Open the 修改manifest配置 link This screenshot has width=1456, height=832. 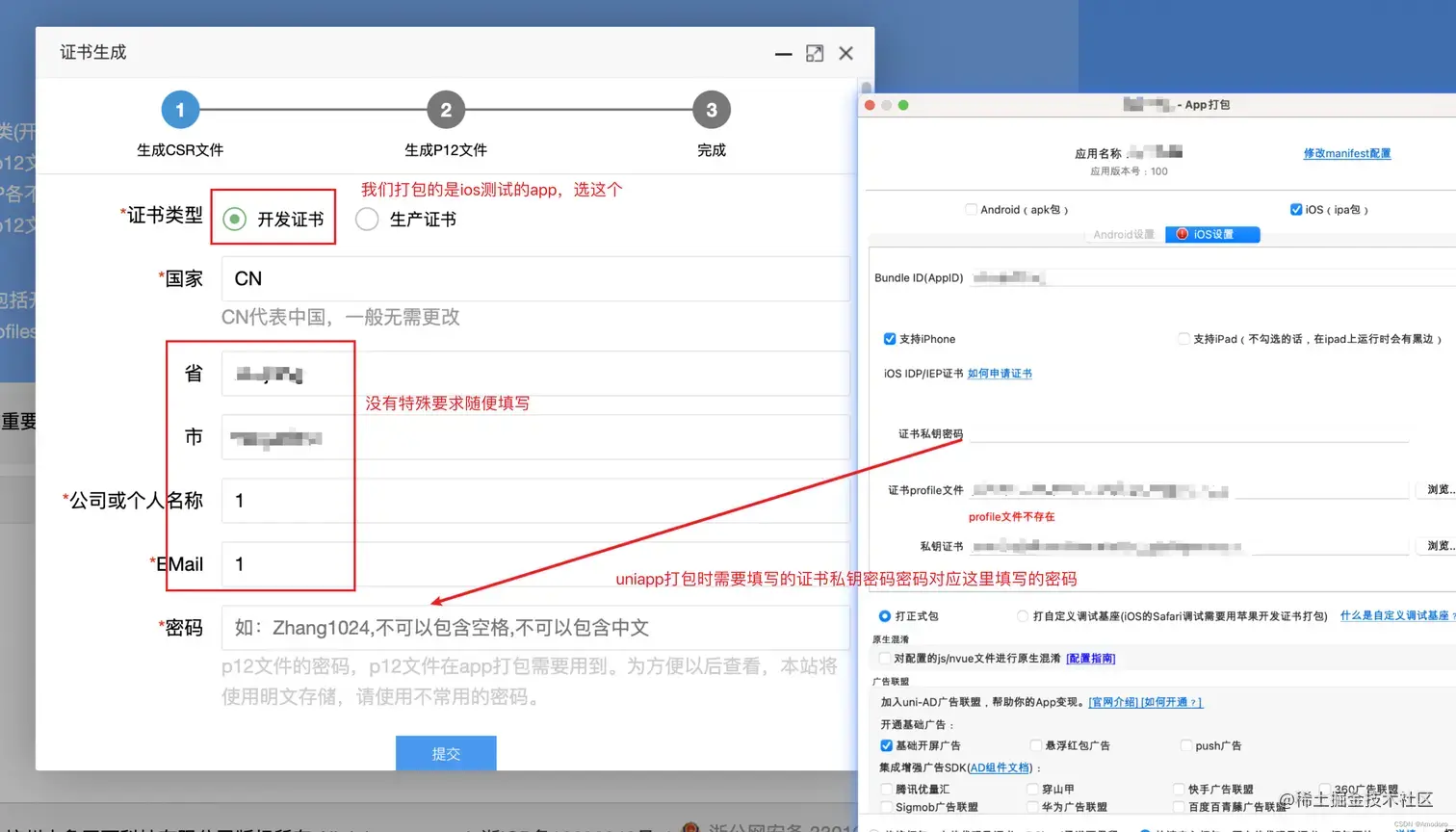point(1346,152)
